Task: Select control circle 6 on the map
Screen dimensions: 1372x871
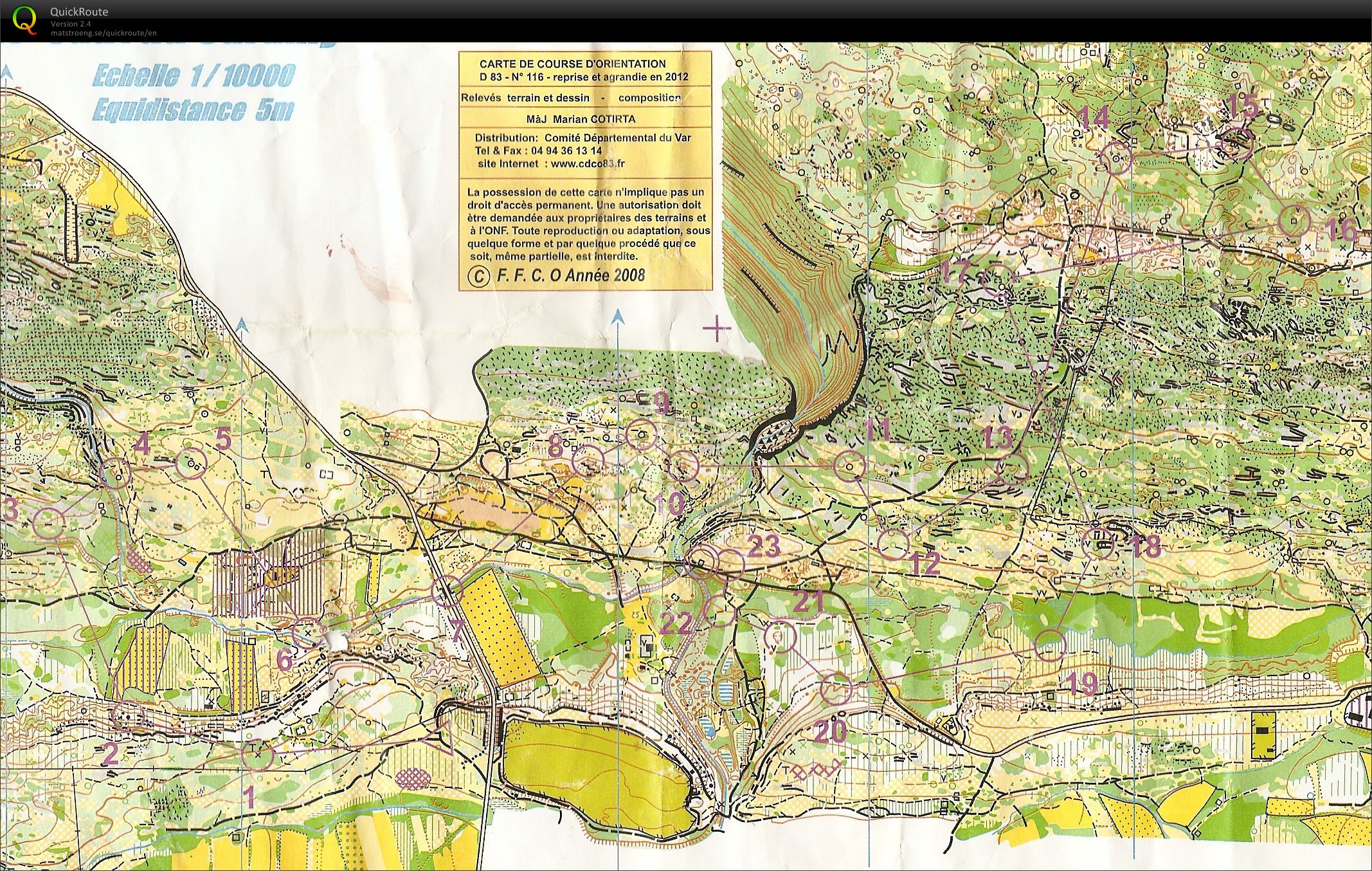Action: (x=307, y=633)
